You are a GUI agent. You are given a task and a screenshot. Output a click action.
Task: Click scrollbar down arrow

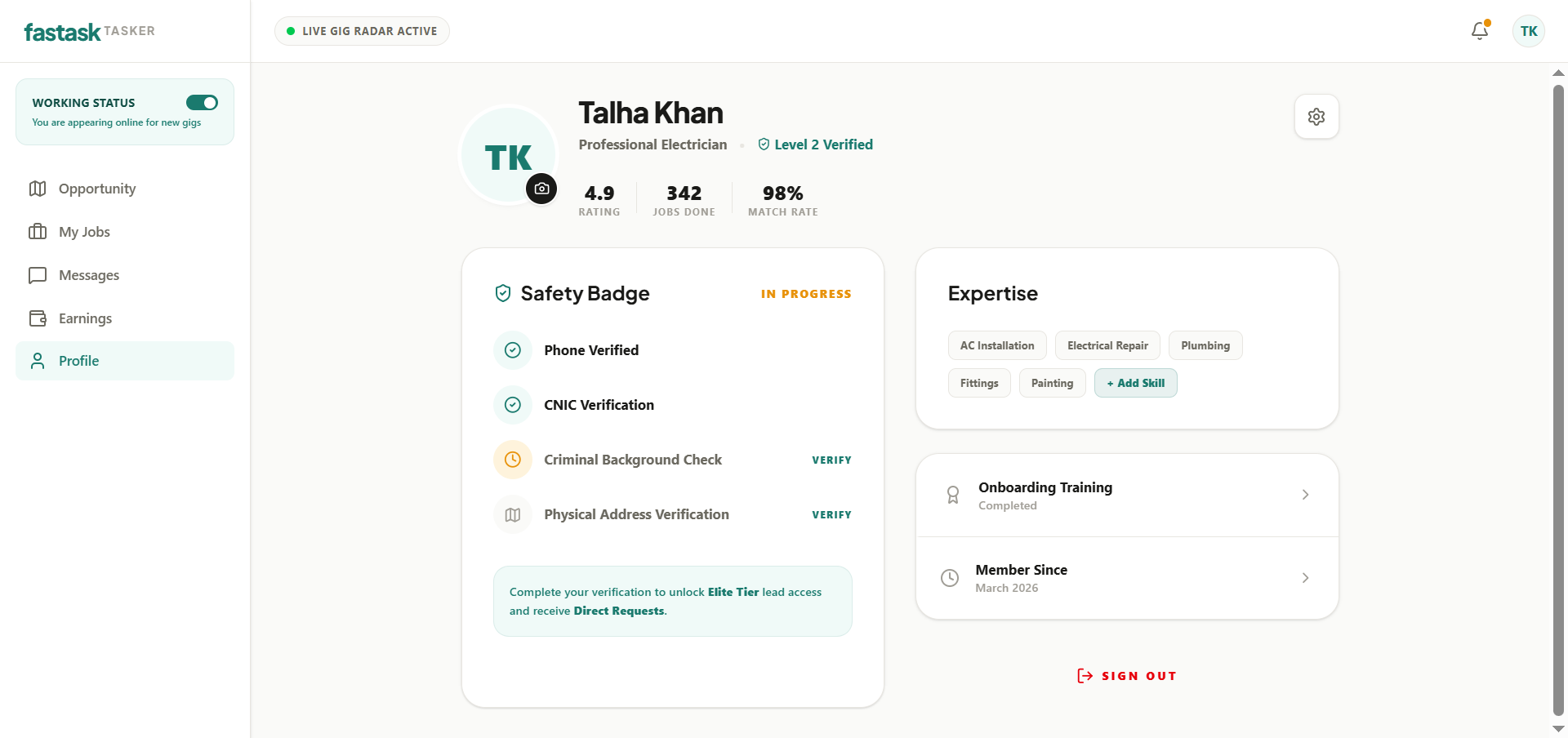pos(1558,729)
